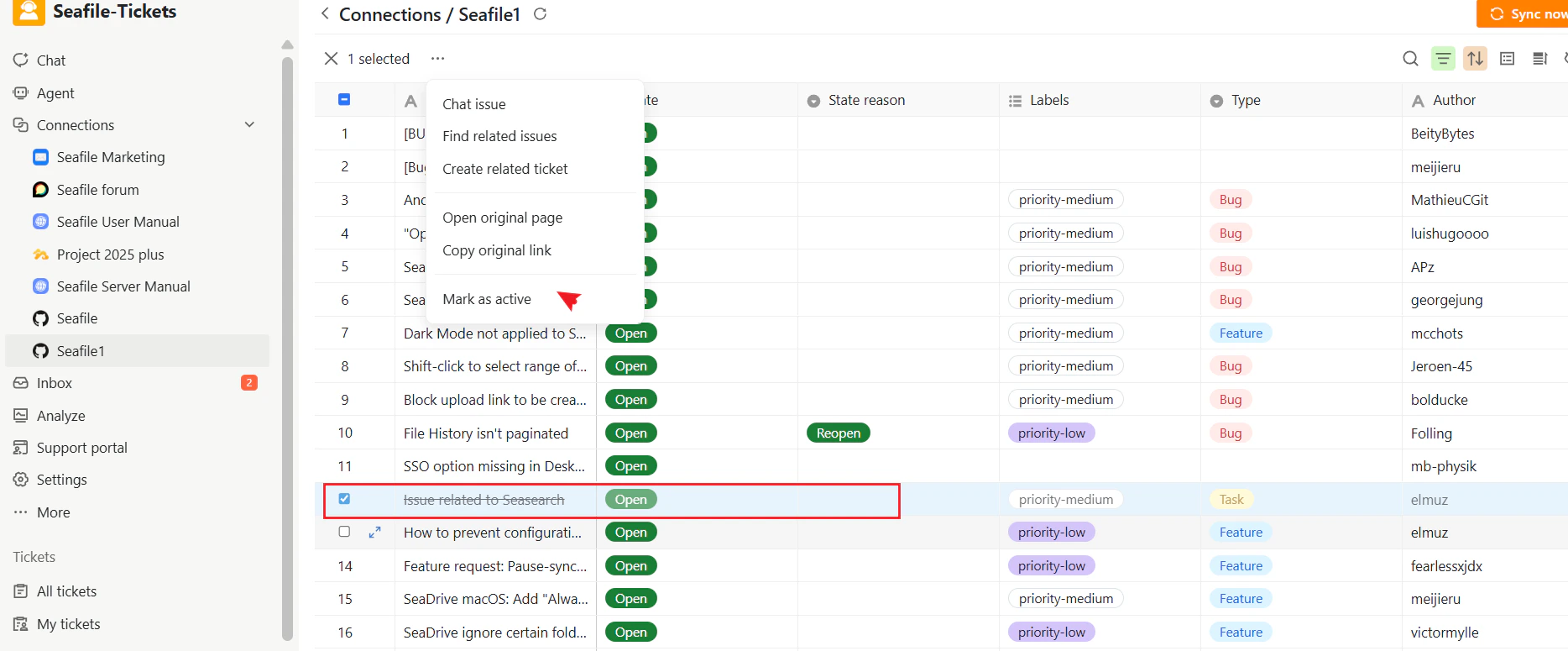Open Seafile User Manual connection
Image resolution: width=1568 pixels, height=651 pixels.
tap(118, 222)
